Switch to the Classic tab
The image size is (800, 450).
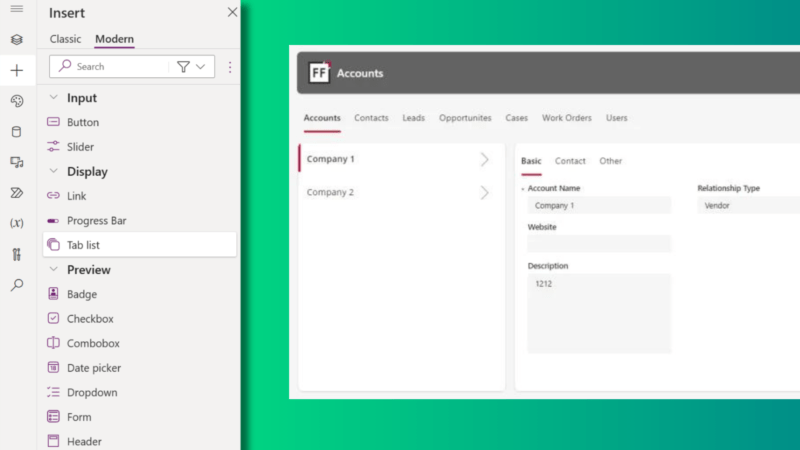(66, 39)
